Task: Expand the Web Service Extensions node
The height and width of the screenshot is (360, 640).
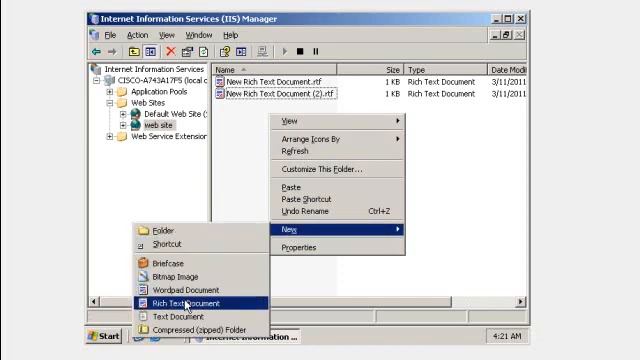Action: [110, 137]
